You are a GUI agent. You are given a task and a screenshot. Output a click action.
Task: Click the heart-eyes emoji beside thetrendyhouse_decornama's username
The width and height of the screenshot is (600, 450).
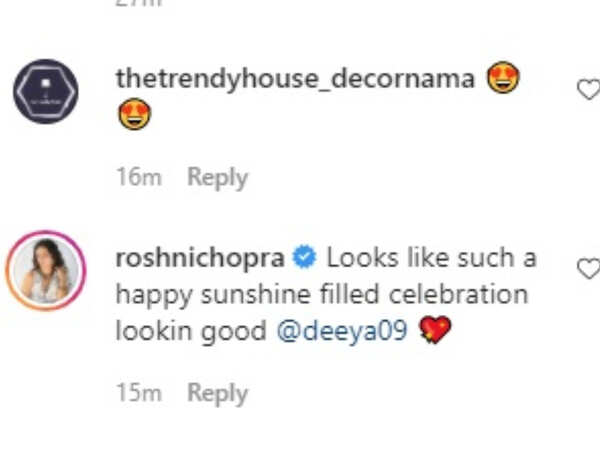pos(504,80)
